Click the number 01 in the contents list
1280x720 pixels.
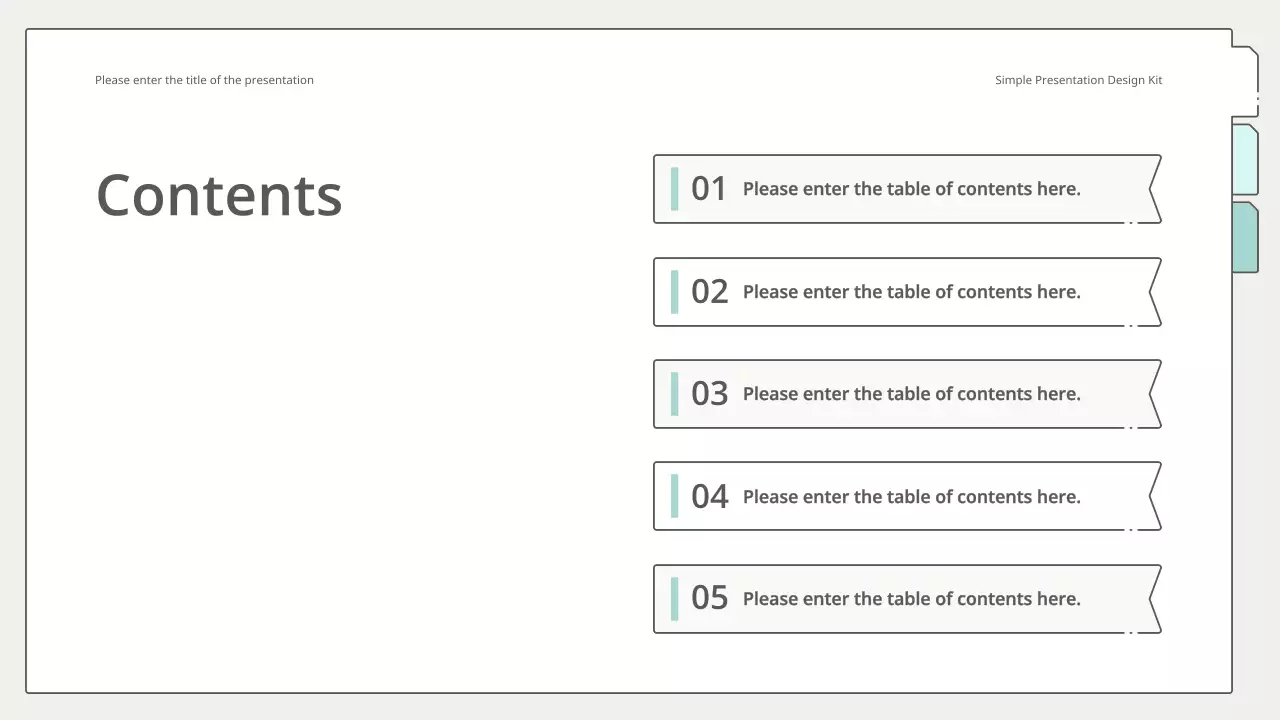[x=709, y=189]
